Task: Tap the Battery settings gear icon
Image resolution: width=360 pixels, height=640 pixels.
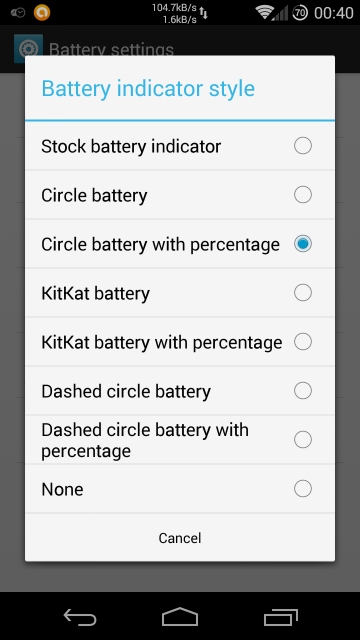Action: (28, 49)
